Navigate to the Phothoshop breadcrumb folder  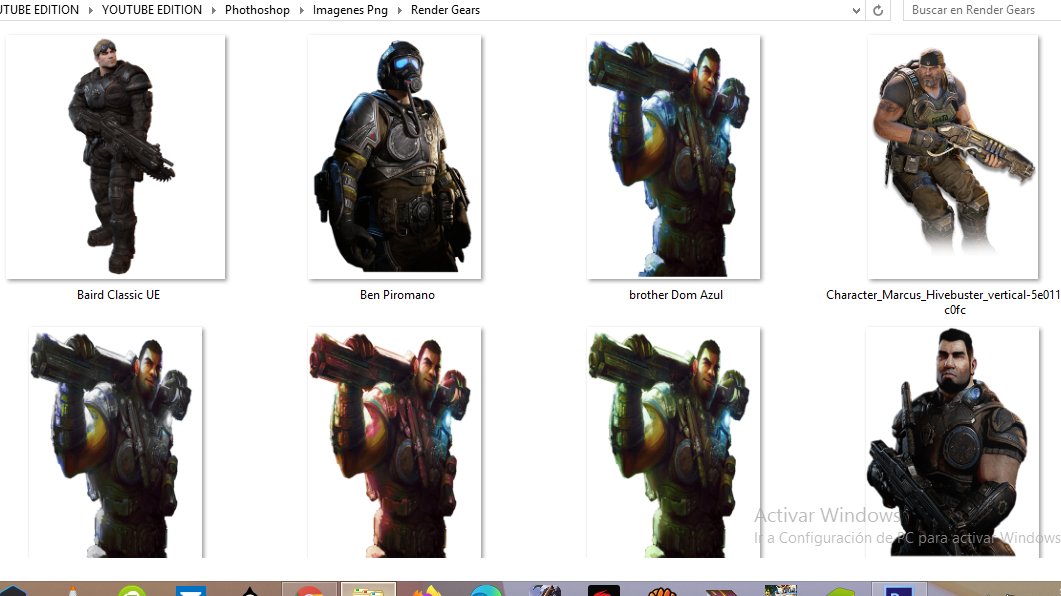pyautogui.click(x=257, y=10)
